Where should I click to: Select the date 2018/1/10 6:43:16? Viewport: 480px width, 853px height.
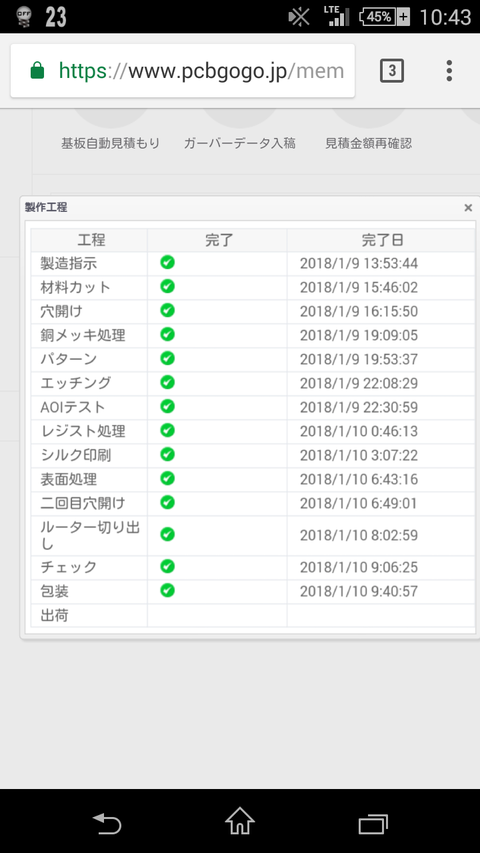[359, 480]
